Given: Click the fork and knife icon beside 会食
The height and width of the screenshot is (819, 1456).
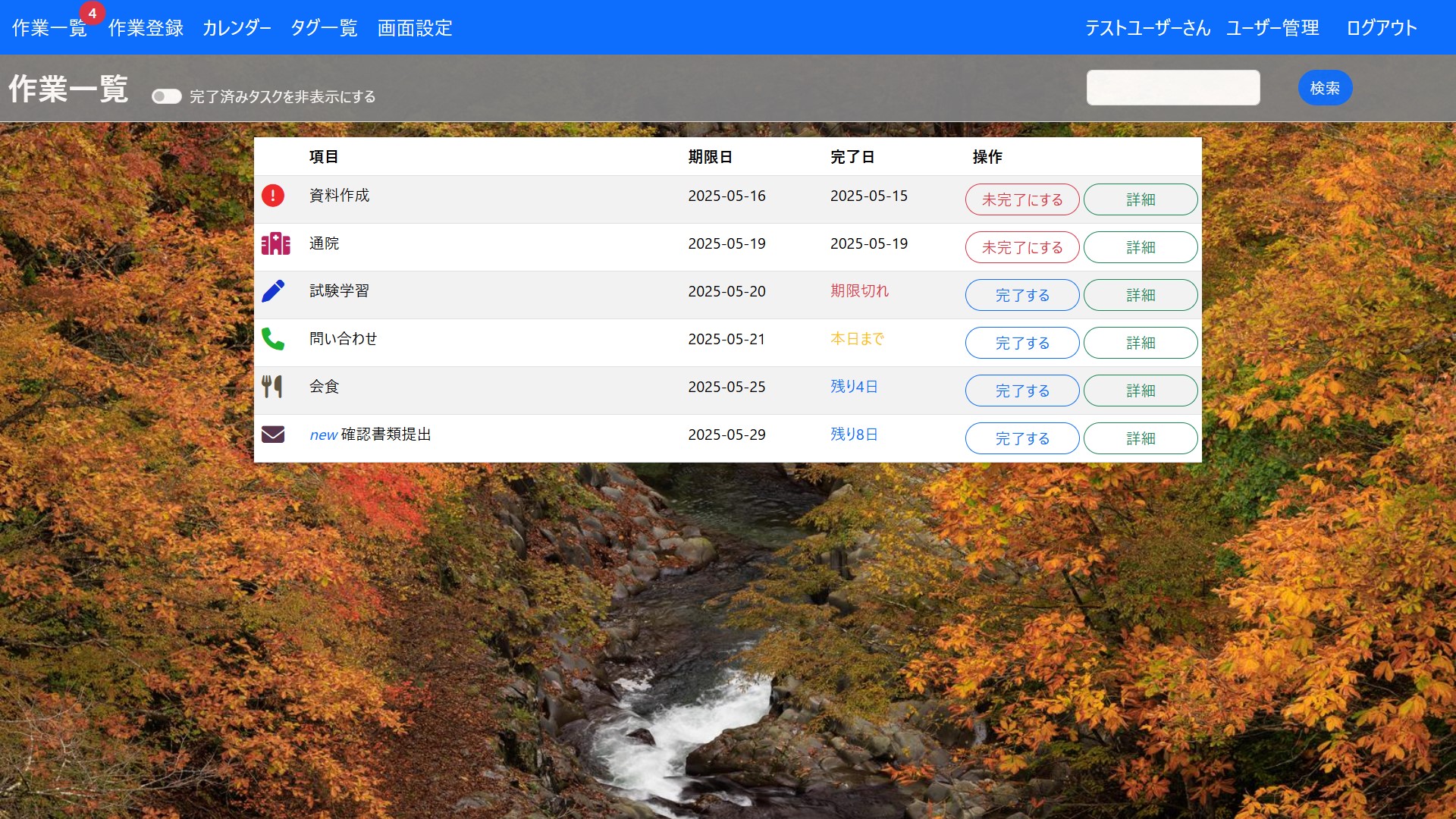Looking at the screenshot, I should (272, 387).
